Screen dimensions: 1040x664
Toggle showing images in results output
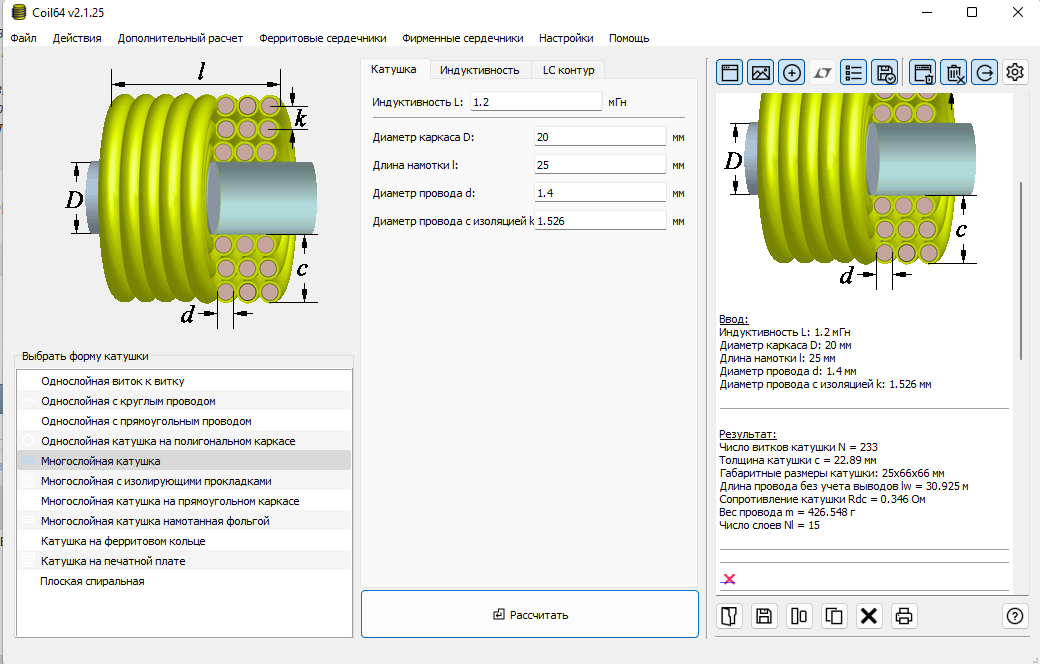click(x=760, y=72)
